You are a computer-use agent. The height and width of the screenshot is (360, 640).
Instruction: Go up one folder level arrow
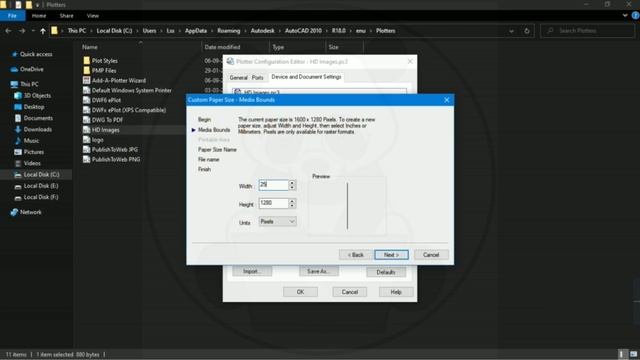click(x=42, y=31)
